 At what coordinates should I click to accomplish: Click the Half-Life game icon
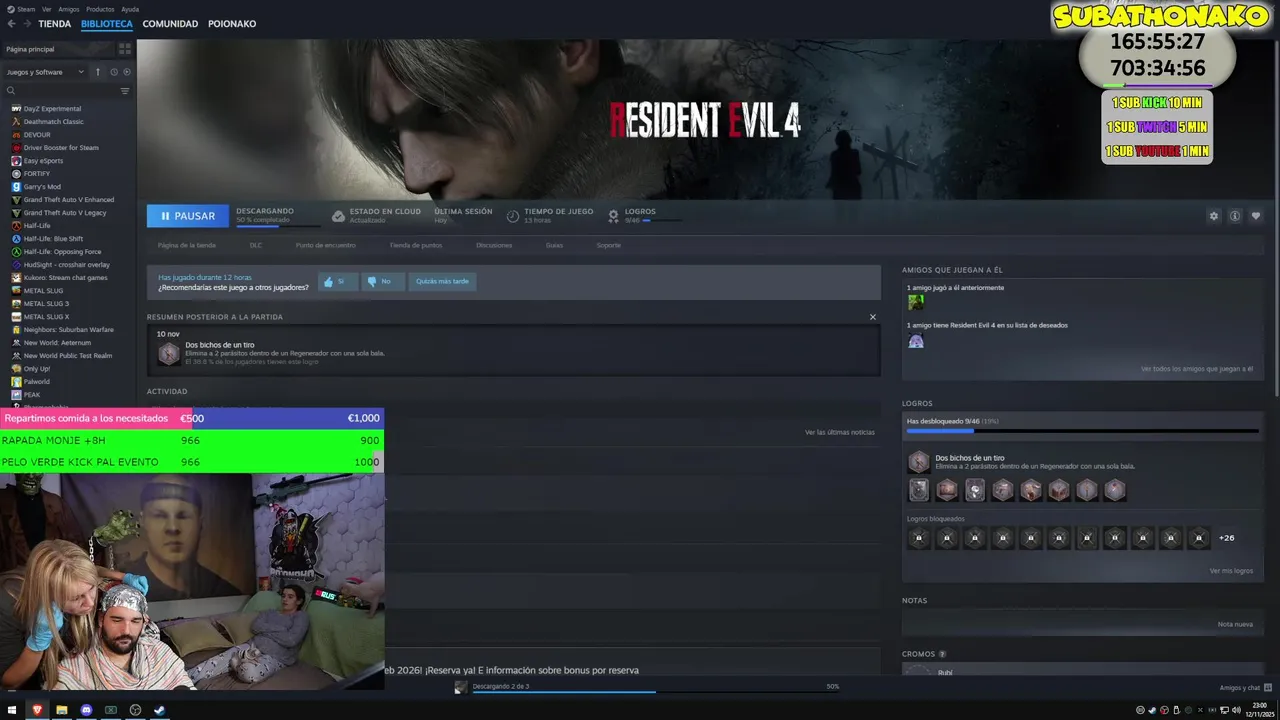(x=16, y=226)
